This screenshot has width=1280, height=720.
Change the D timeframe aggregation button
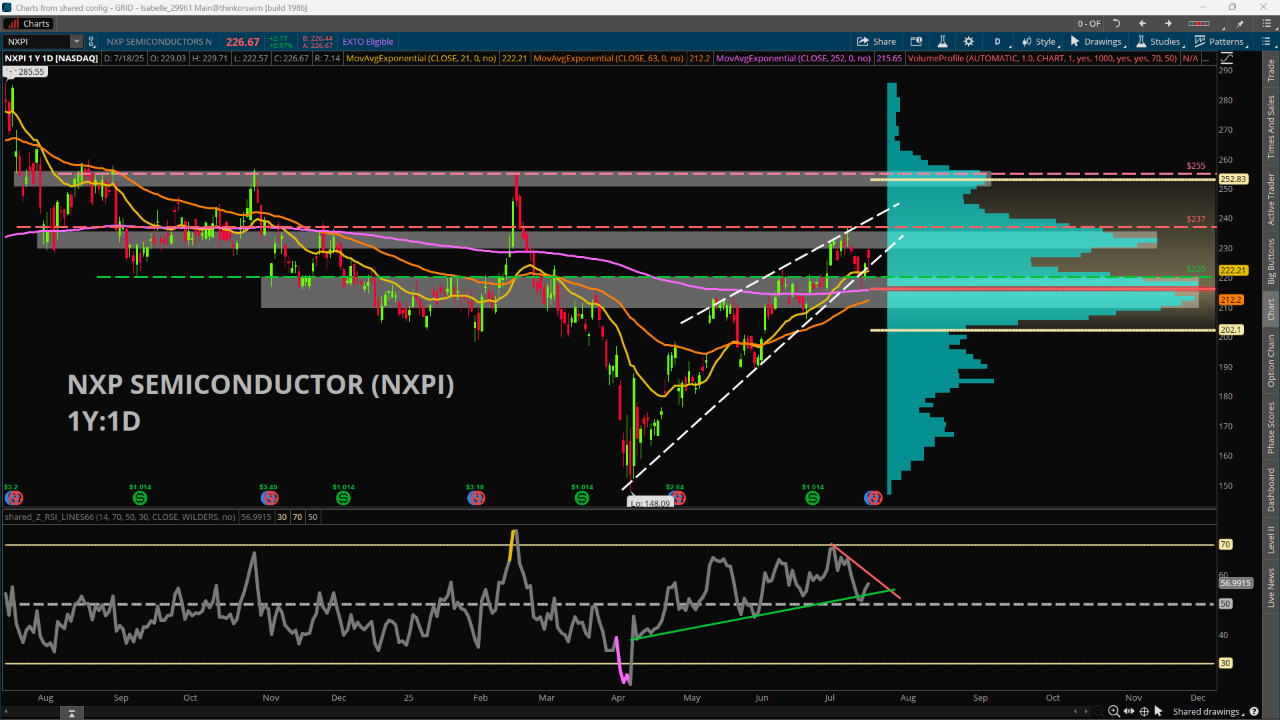pyautogui.click(x=997, y=42)
